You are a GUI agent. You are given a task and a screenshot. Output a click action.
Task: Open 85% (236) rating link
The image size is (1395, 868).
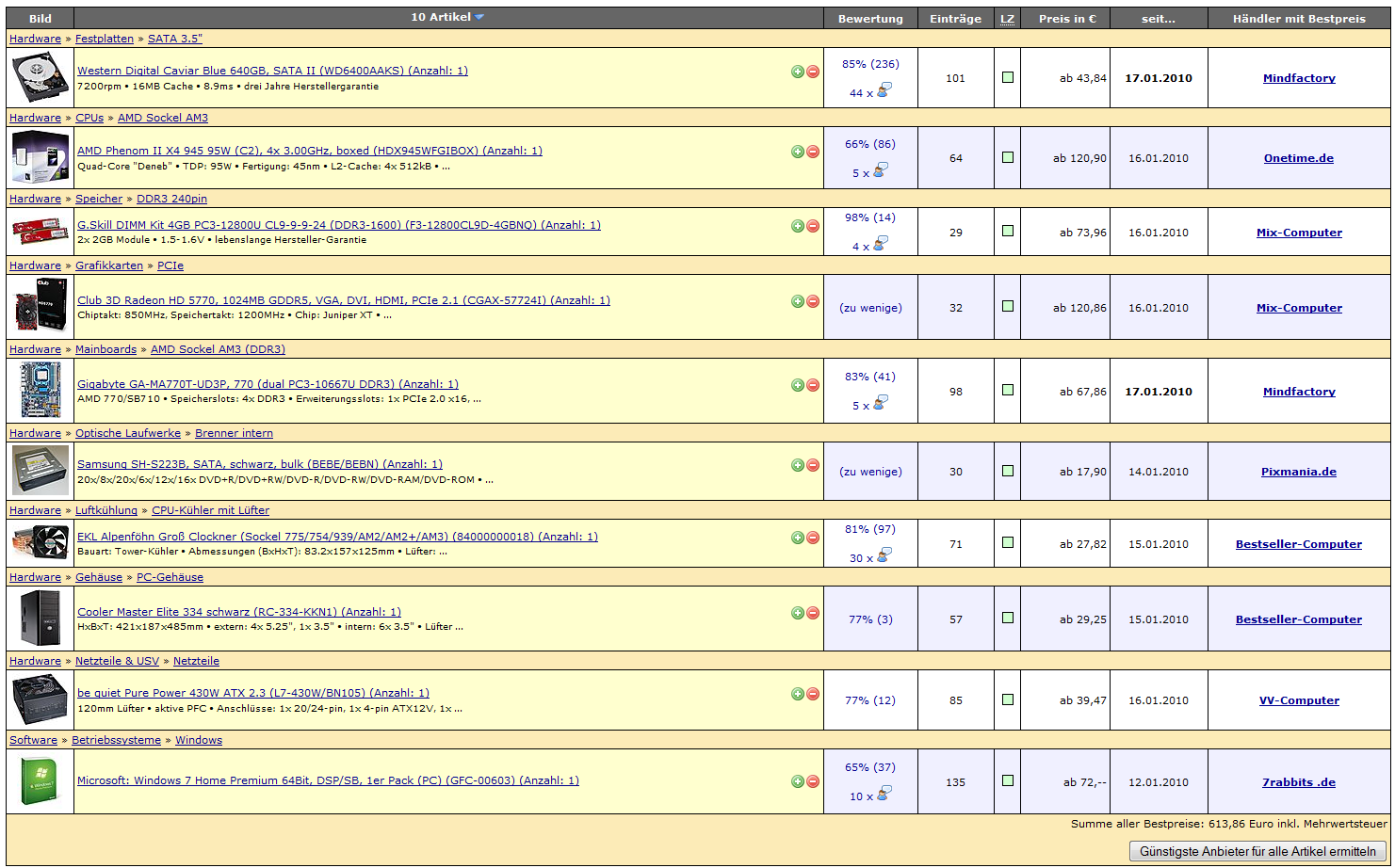[x=870, y=64]
